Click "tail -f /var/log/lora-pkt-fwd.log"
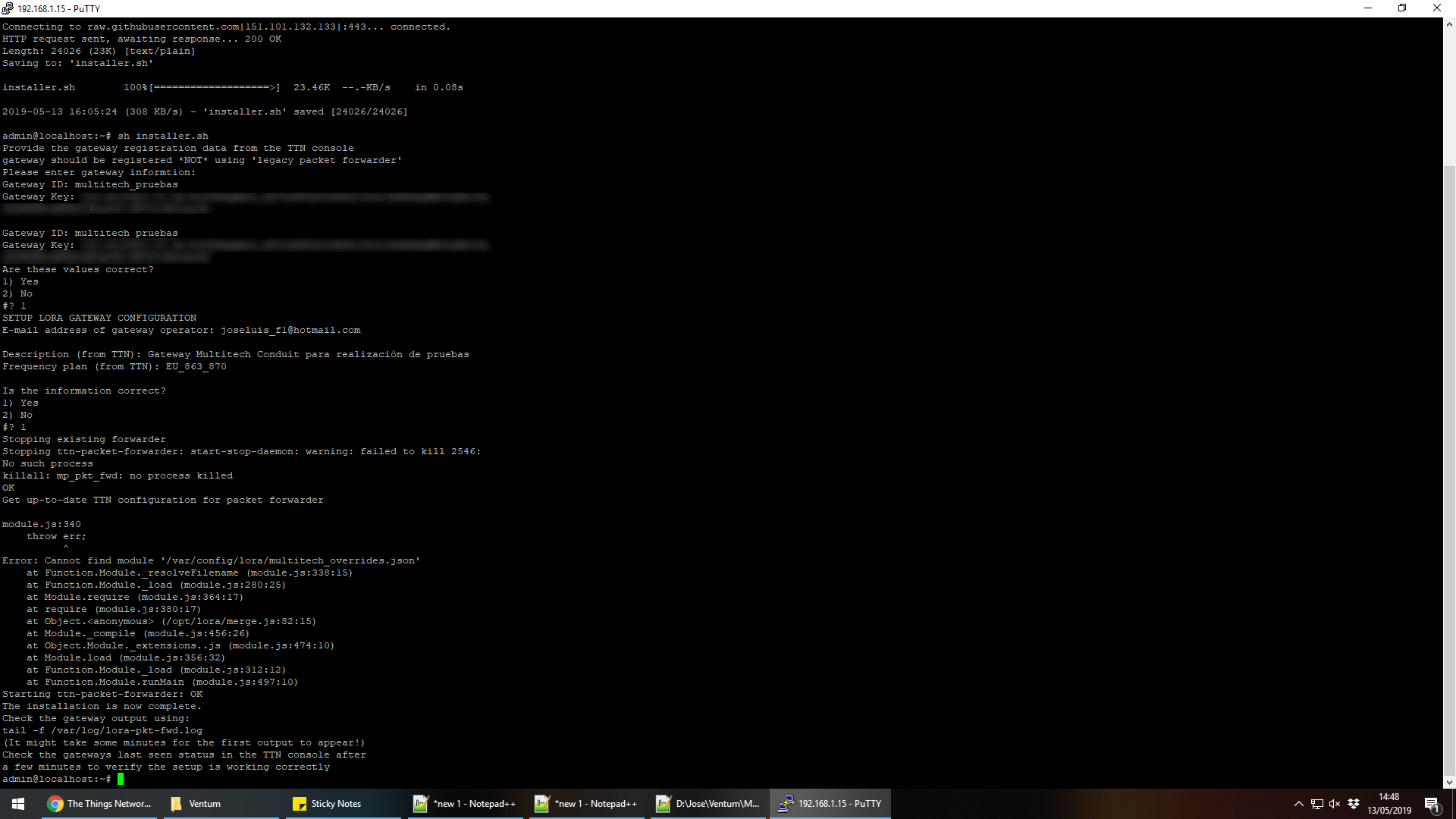The height and width of the screenshot is (819, 1456). click(102, 730)
